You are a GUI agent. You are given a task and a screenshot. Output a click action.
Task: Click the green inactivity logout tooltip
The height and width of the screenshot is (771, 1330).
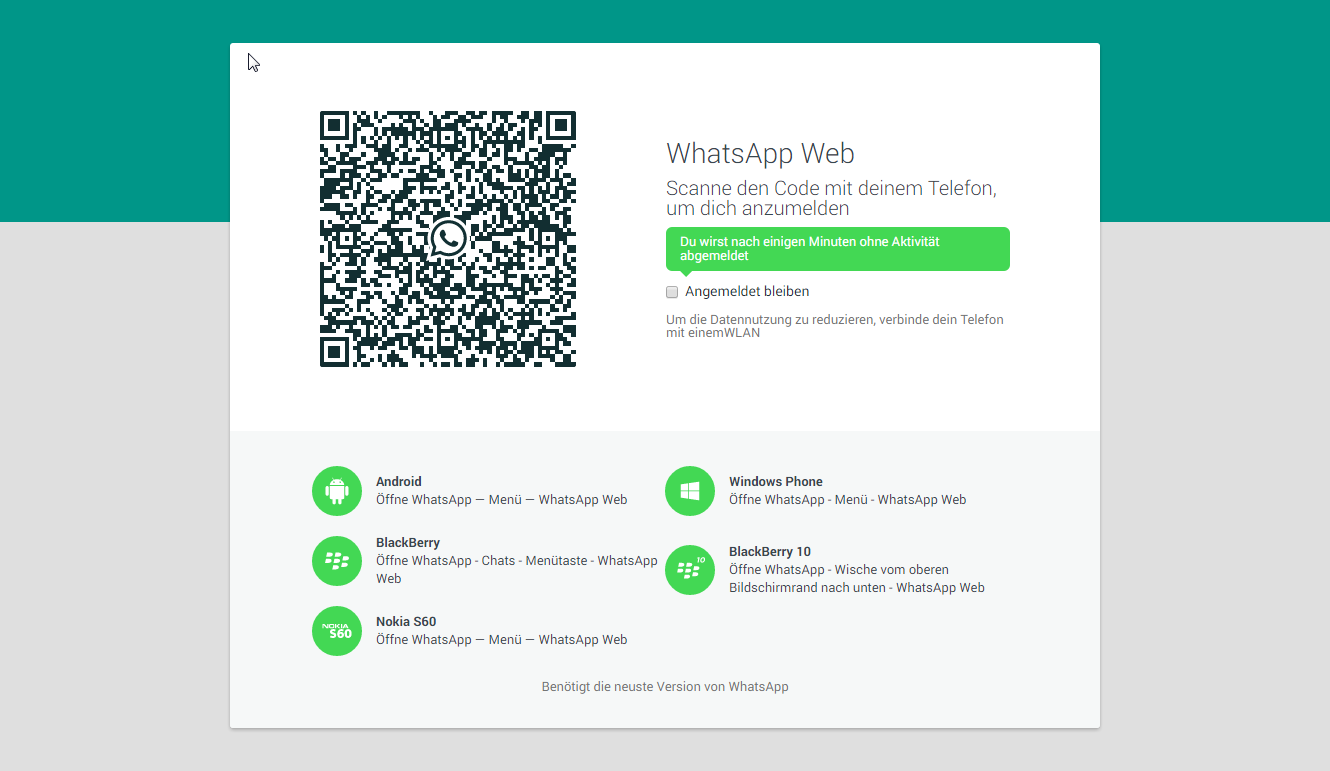pos(838,249)
